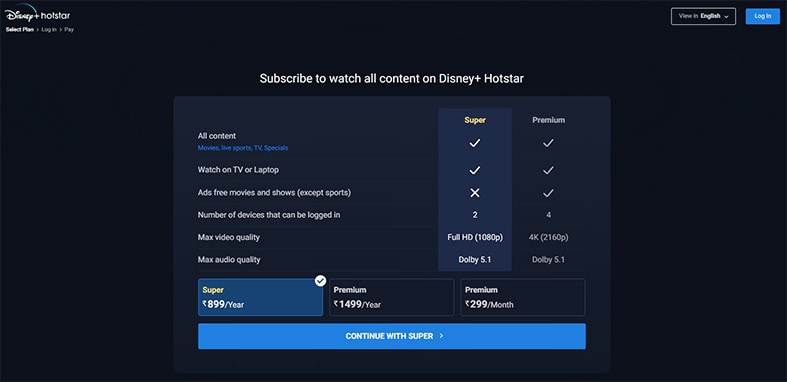The image size is (787, 382).
Task: Click Super checkmark for All content row
Action: click(x=475, y=143)
